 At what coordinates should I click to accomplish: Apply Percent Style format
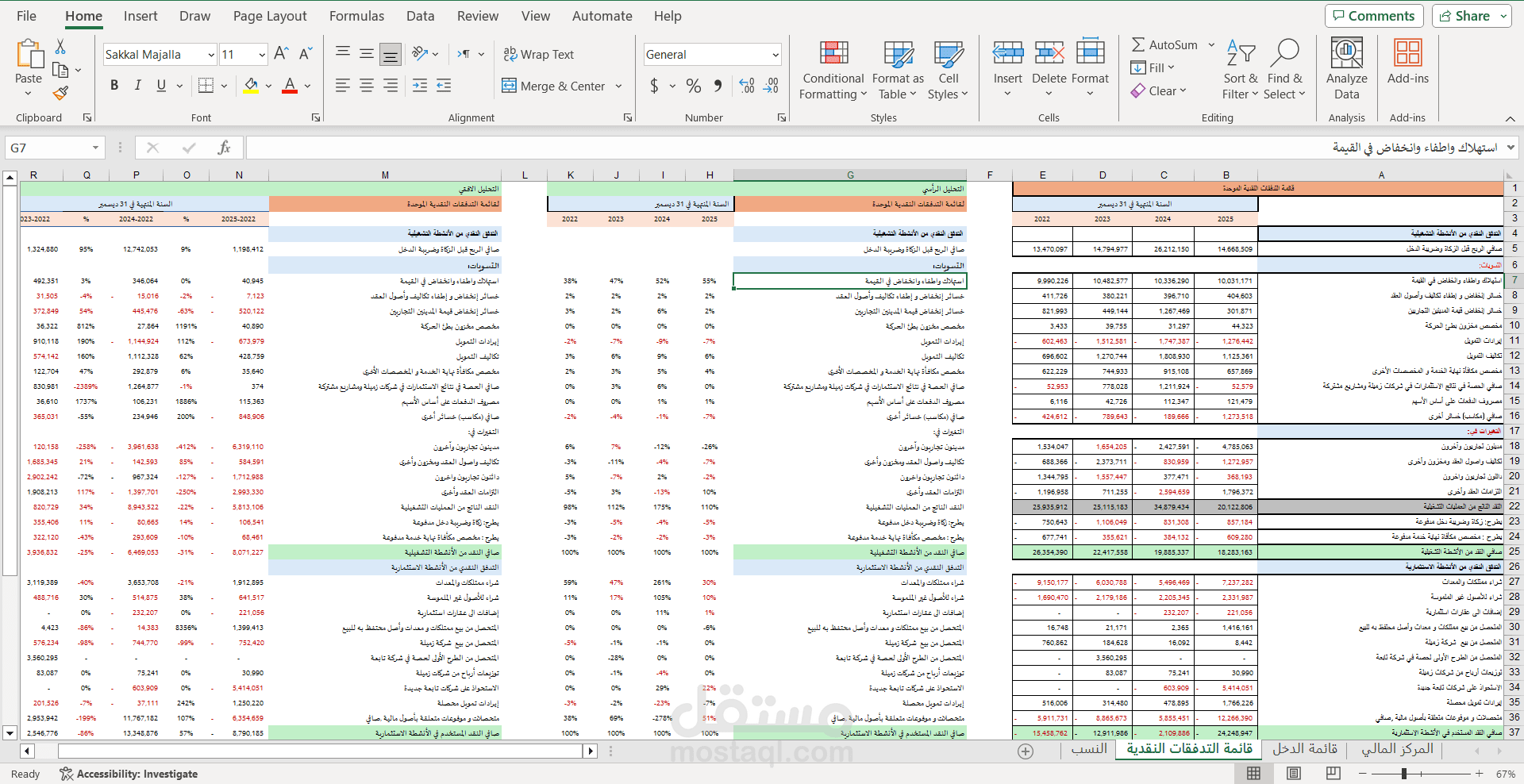(694, 86)
